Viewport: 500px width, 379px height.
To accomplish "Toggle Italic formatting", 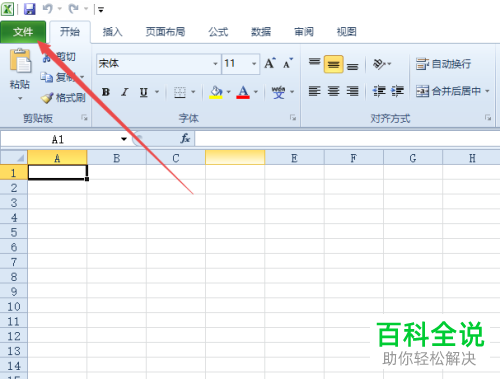I will pos(125,92).
